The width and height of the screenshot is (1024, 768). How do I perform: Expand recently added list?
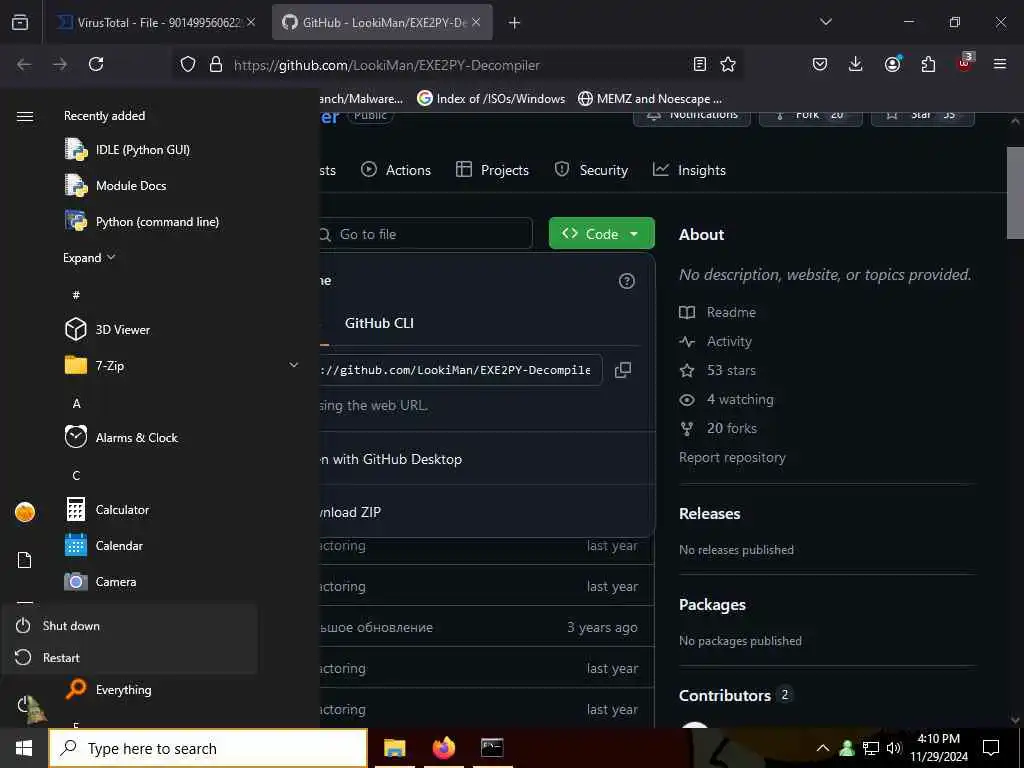click(x=89, y=257)
